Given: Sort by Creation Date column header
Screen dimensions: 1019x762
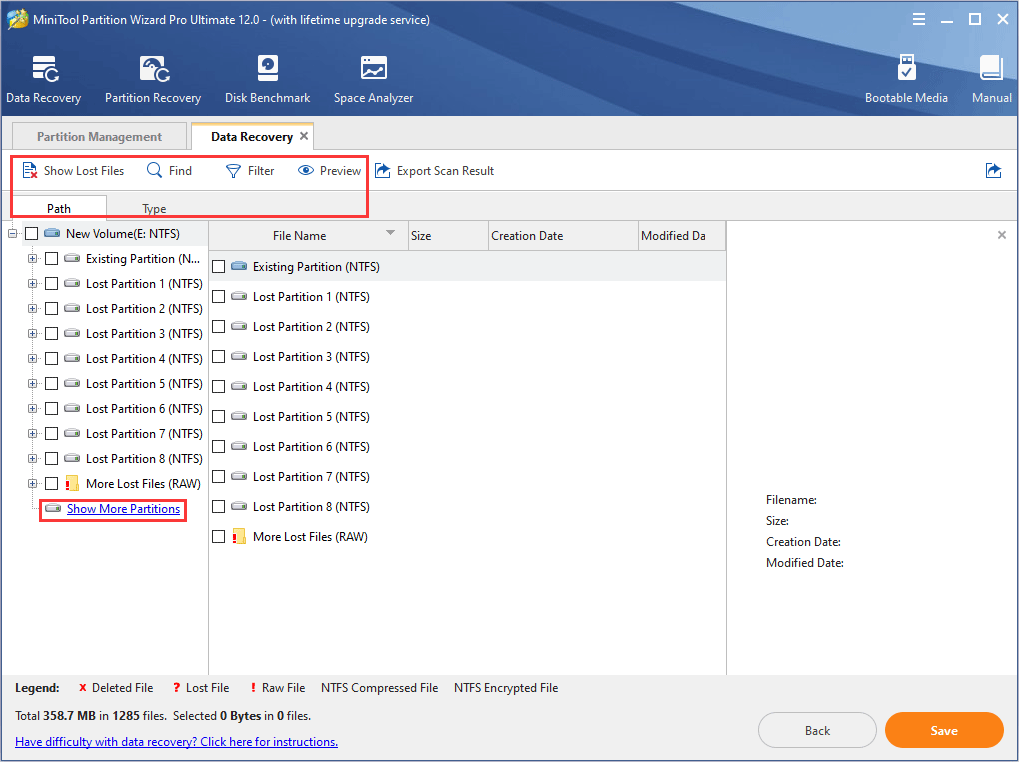Looking at the screenshot, I should point(563,236).
